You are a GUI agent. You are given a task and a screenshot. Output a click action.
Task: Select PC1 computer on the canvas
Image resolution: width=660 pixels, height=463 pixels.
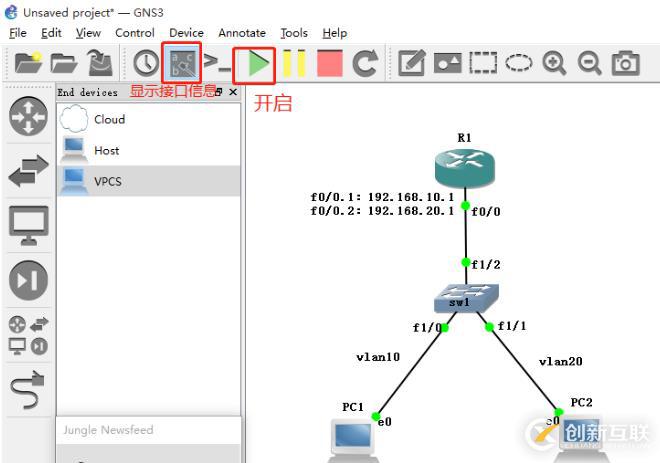click(353, 440)
